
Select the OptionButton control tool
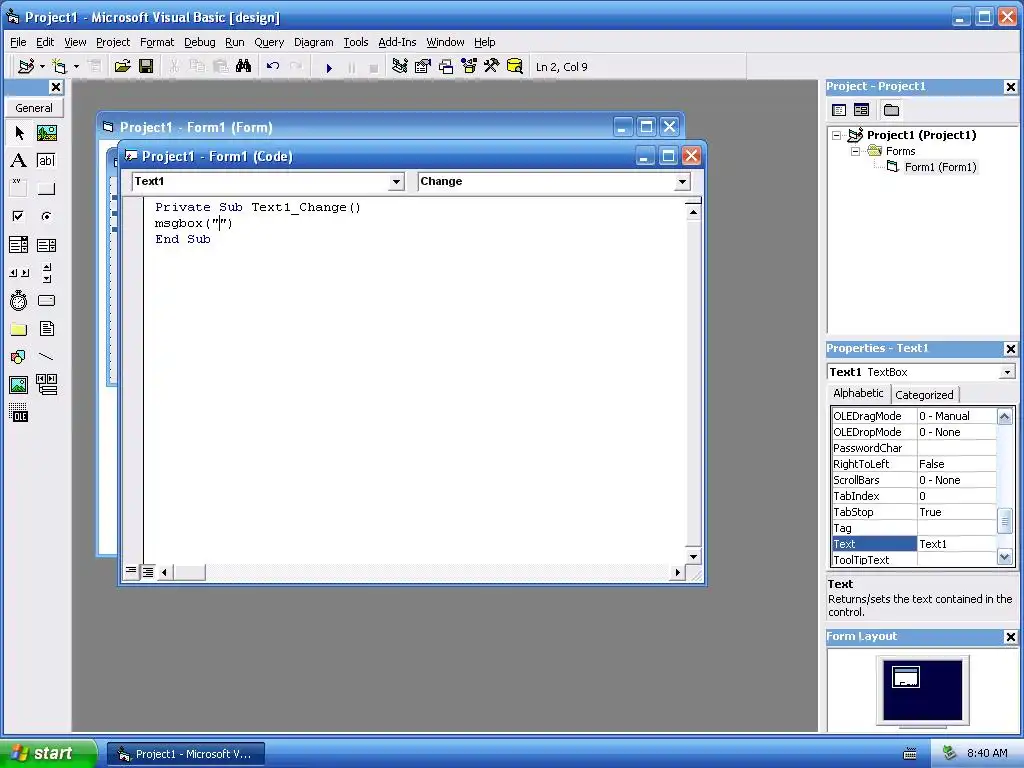[46, 216]
